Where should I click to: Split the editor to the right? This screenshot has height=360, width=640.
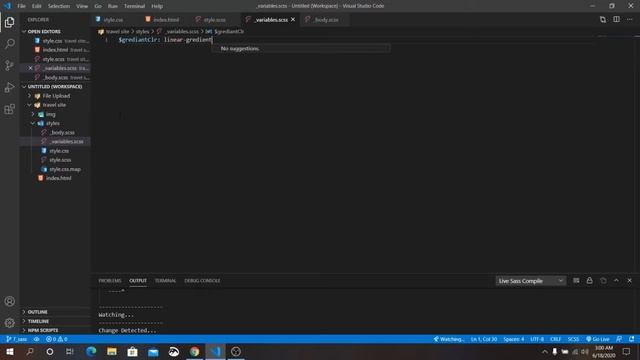(616, 20)
